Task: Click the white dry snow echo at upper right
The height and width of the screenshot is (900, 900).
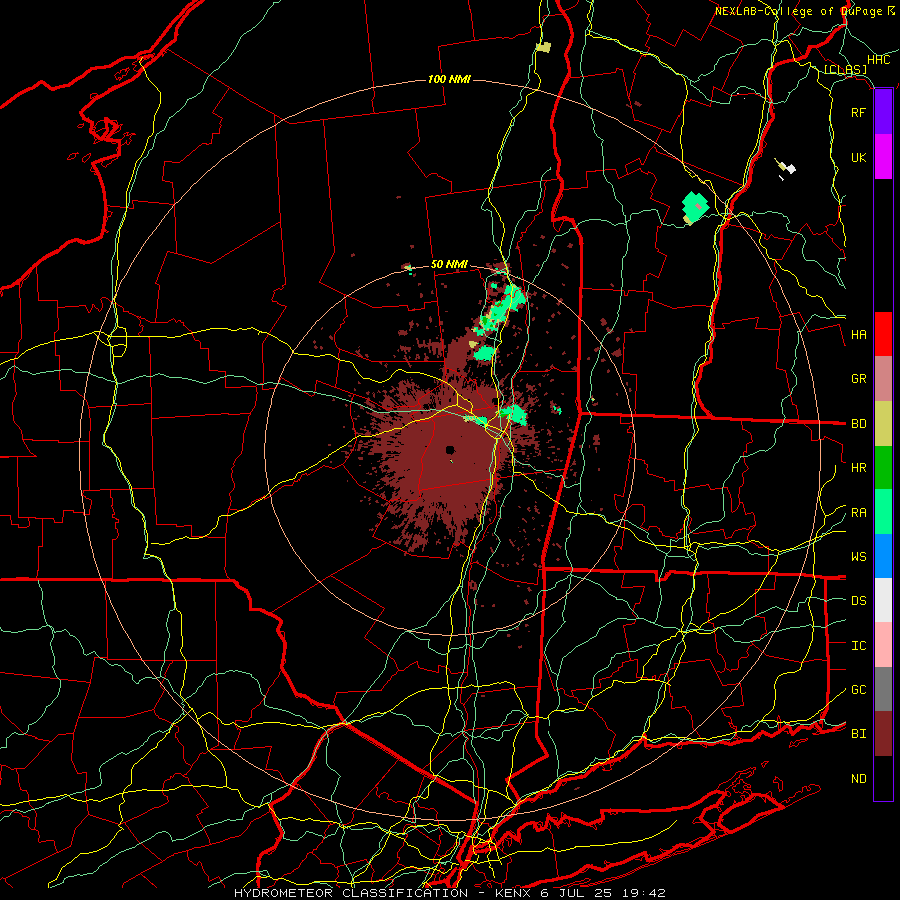Action: pos(790,168)
